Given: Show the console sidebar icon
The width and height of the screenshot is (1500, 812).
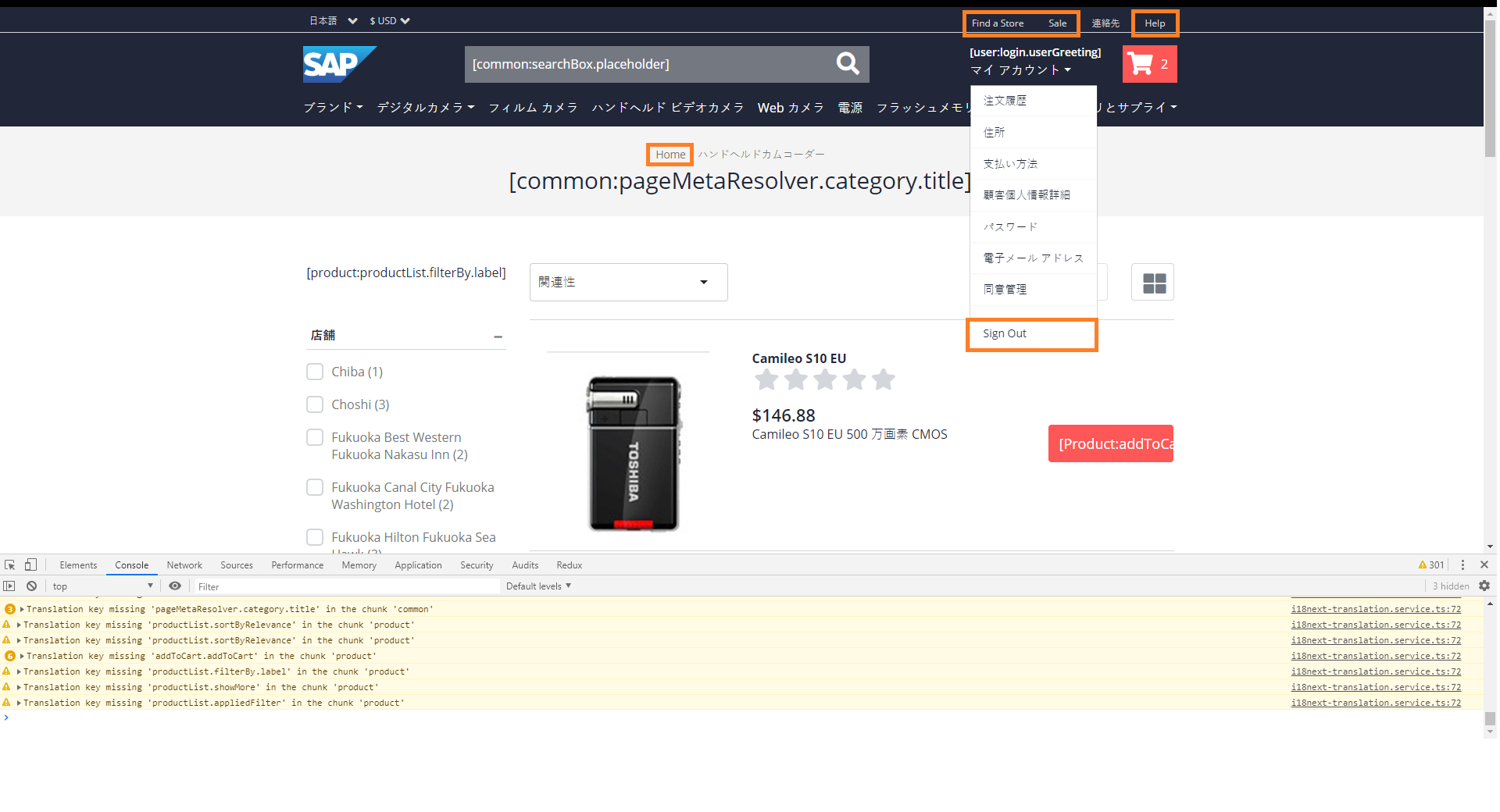Looking at the screenshot, I should tap(9, 586).
